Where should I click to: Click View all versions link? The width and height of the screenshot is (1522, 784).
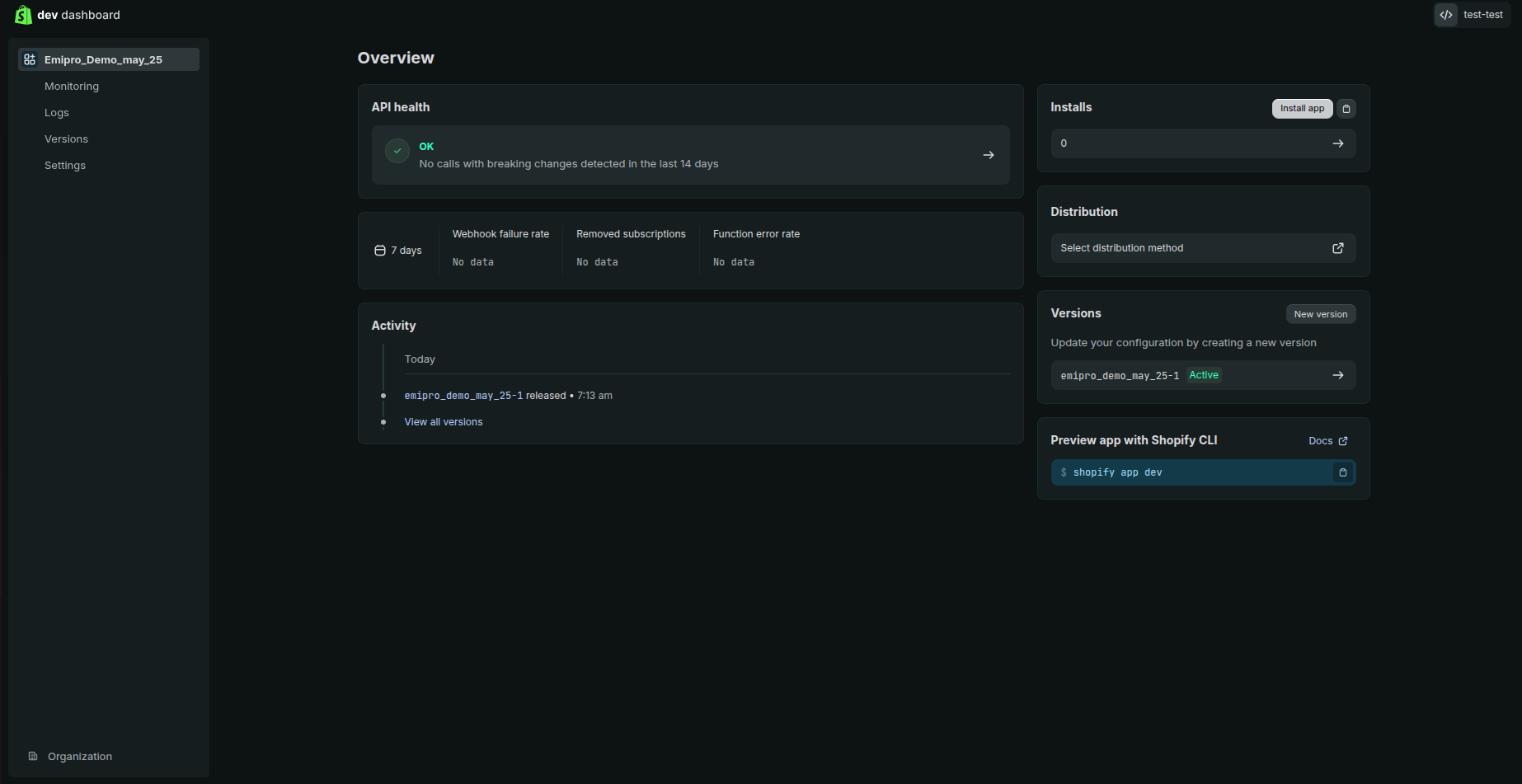[x=444, y=422]
